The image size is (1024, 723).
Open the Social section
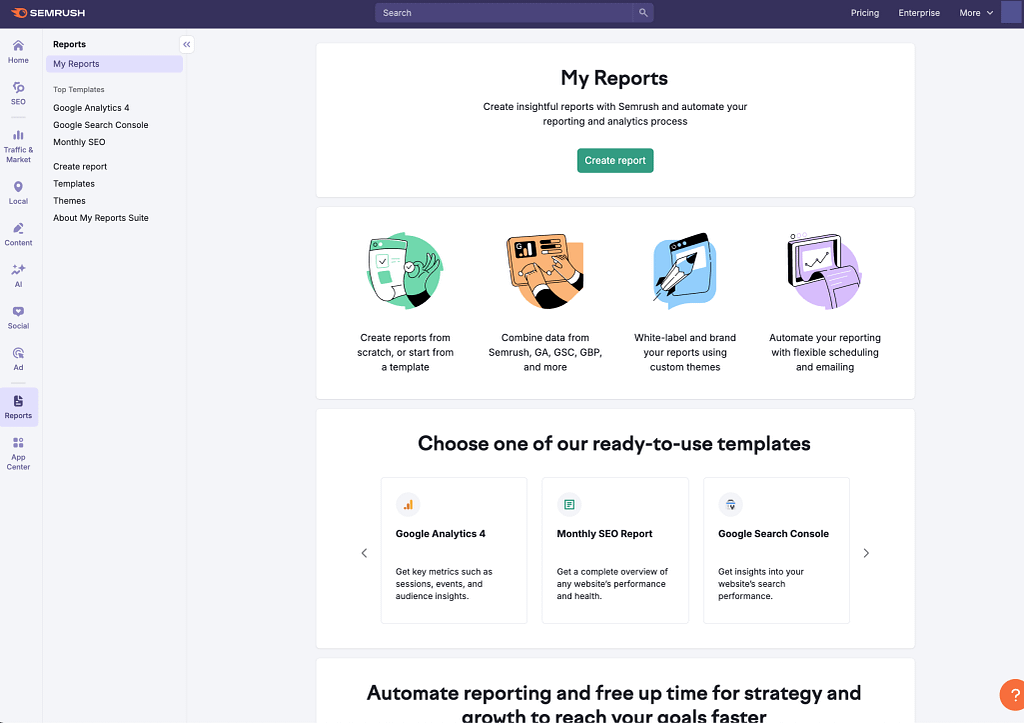click(18, 317)
